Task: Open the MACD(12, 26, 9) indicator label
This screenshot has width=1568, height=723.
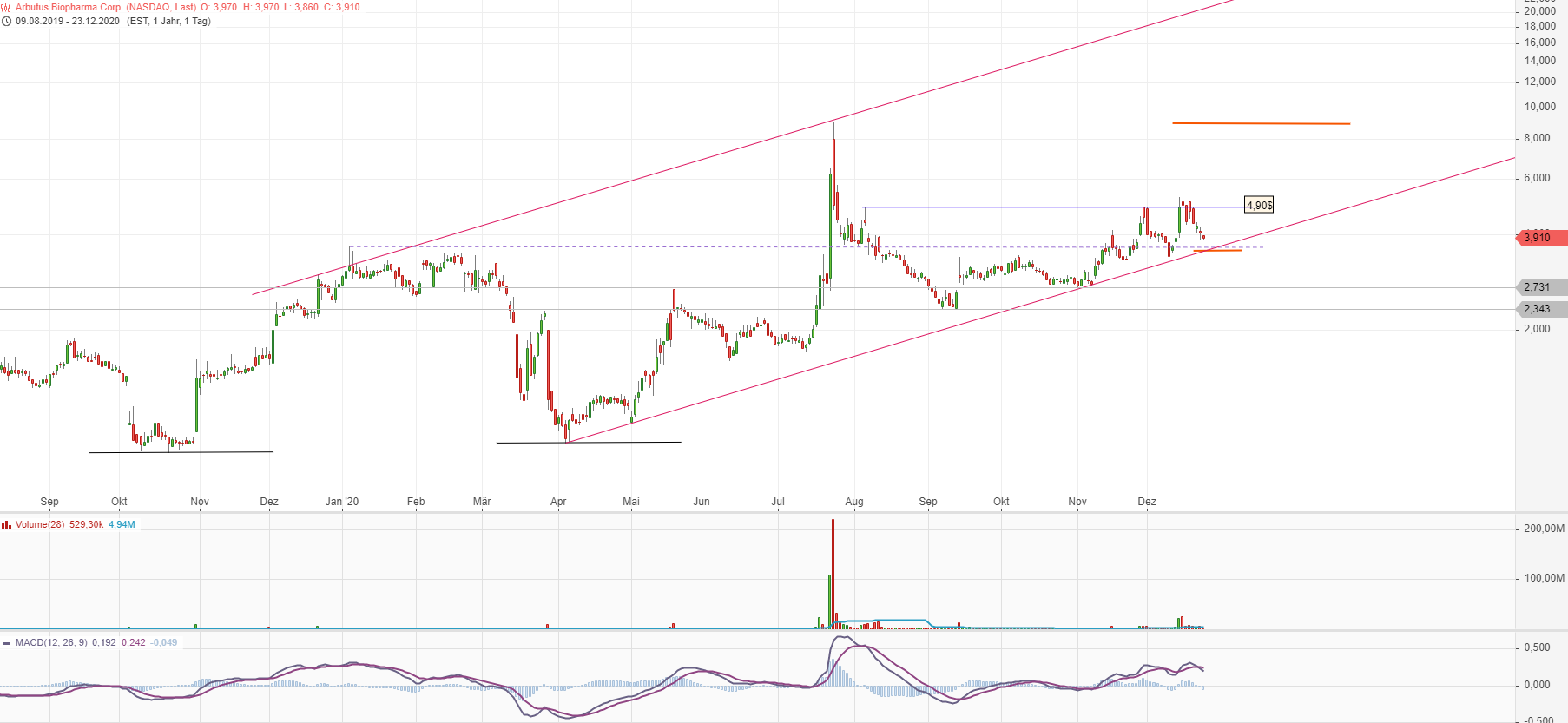Action: pyautogui.click(x=51, y=643)
